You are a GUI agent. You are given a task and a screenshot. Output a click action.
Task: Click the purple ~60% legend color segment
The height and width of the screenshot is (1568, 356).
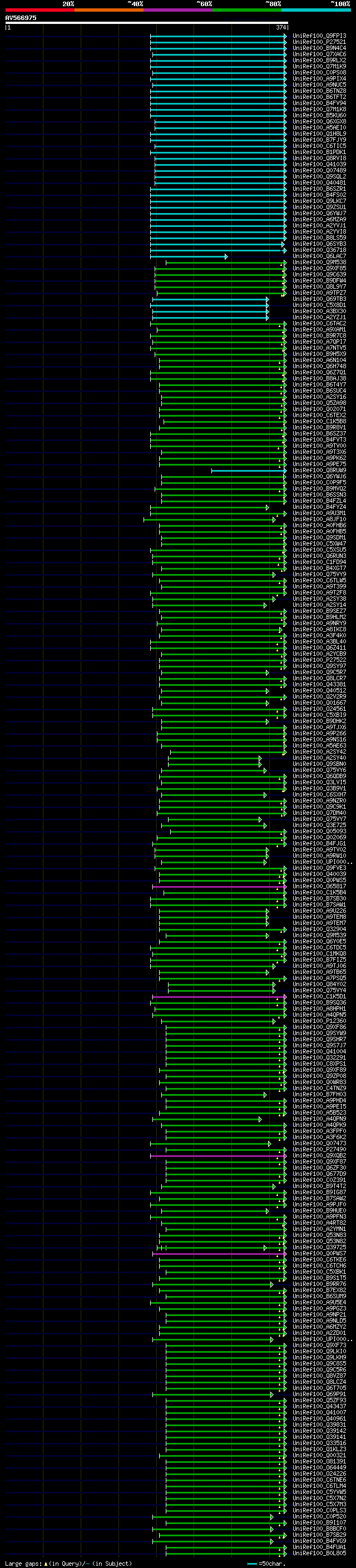tap(177, 10)
